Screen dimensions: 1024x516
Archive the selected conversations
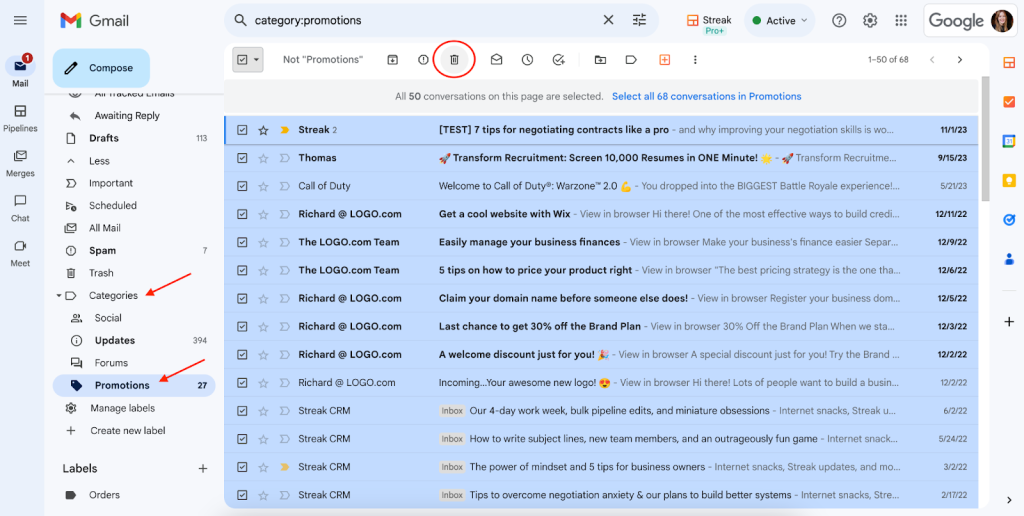pos(392,59)
